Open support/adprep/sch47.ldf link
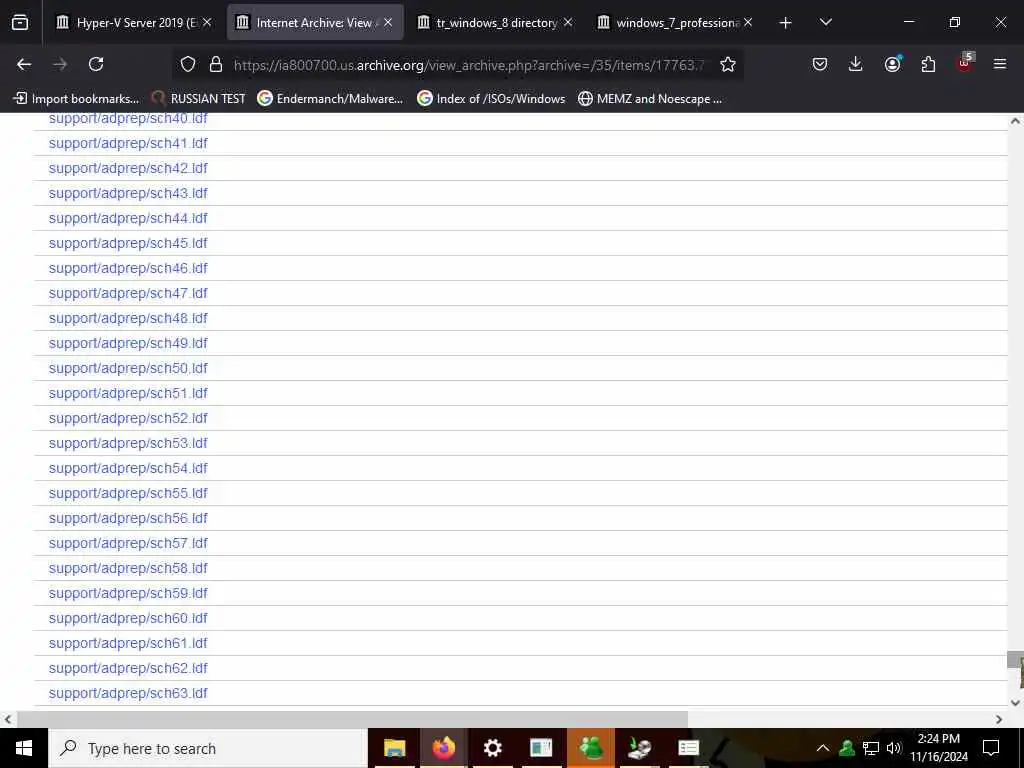 click(128, 293)
